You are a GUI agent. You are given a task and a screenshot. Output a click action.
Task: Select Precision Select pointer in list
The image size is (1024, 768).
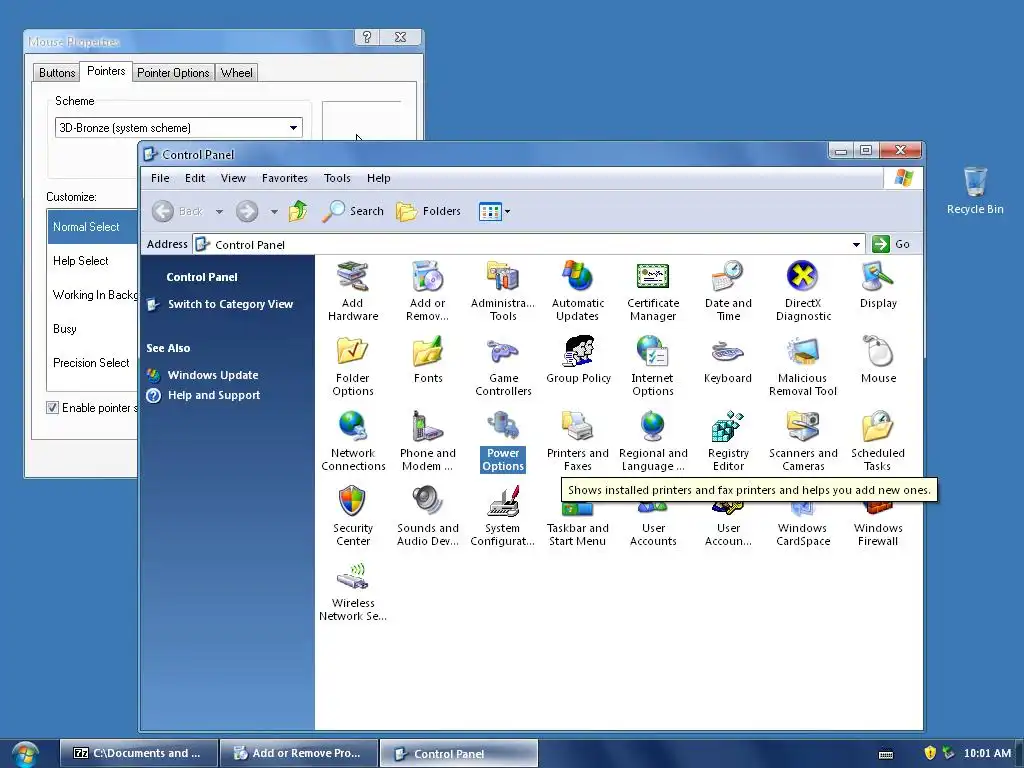tap(91, 362)
